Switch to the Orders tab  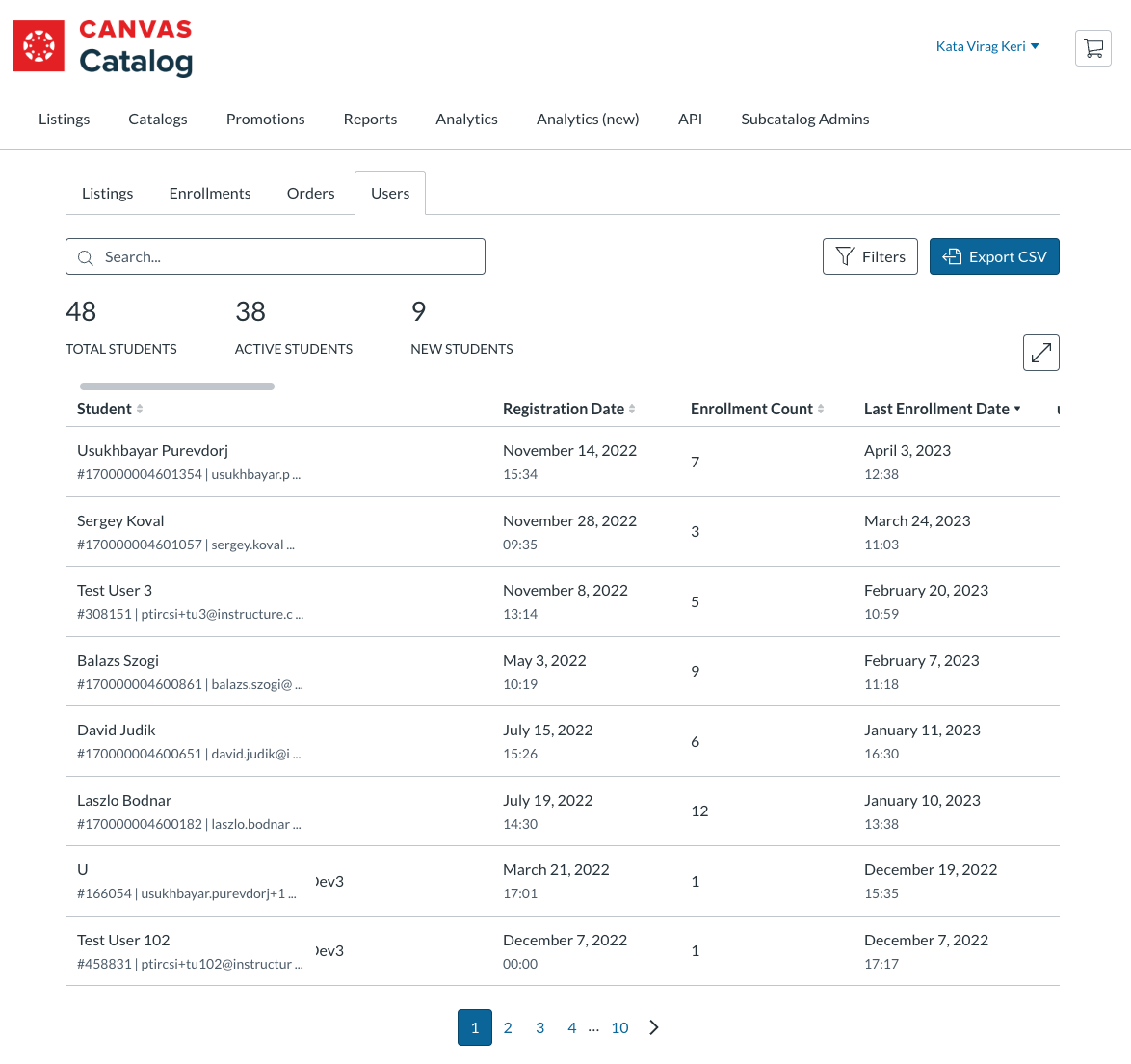click(311, 194)
